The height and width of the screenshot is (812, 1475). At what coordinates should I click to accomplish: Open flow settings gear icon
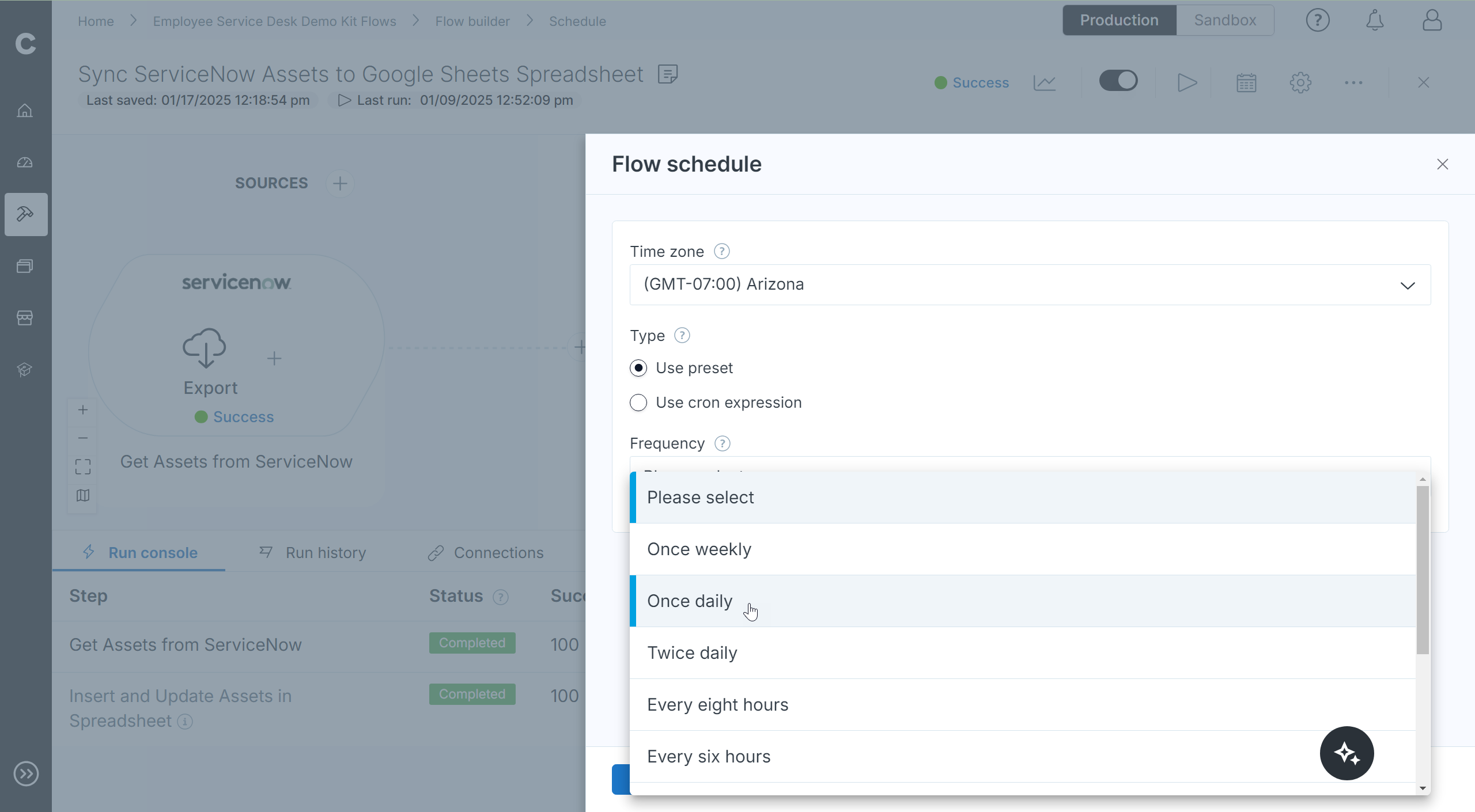[1300, 82]
